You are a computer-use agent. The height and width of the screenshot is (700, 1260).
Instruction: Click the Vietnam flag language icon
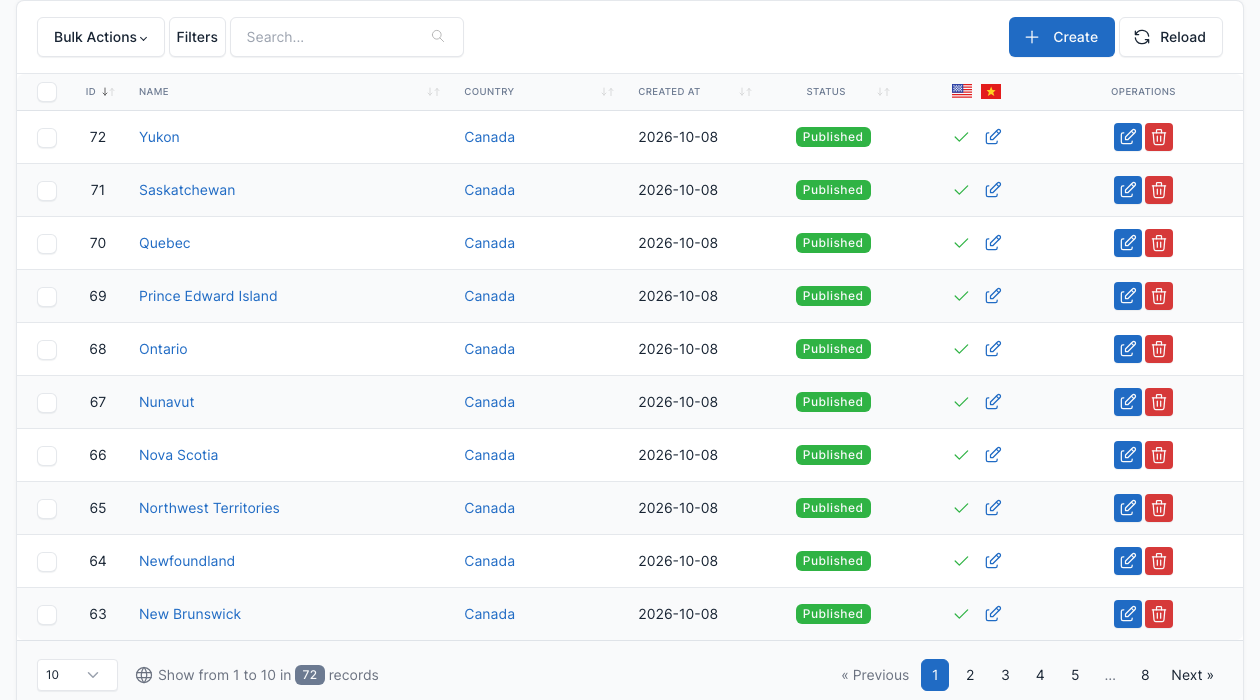coord(991,91)
